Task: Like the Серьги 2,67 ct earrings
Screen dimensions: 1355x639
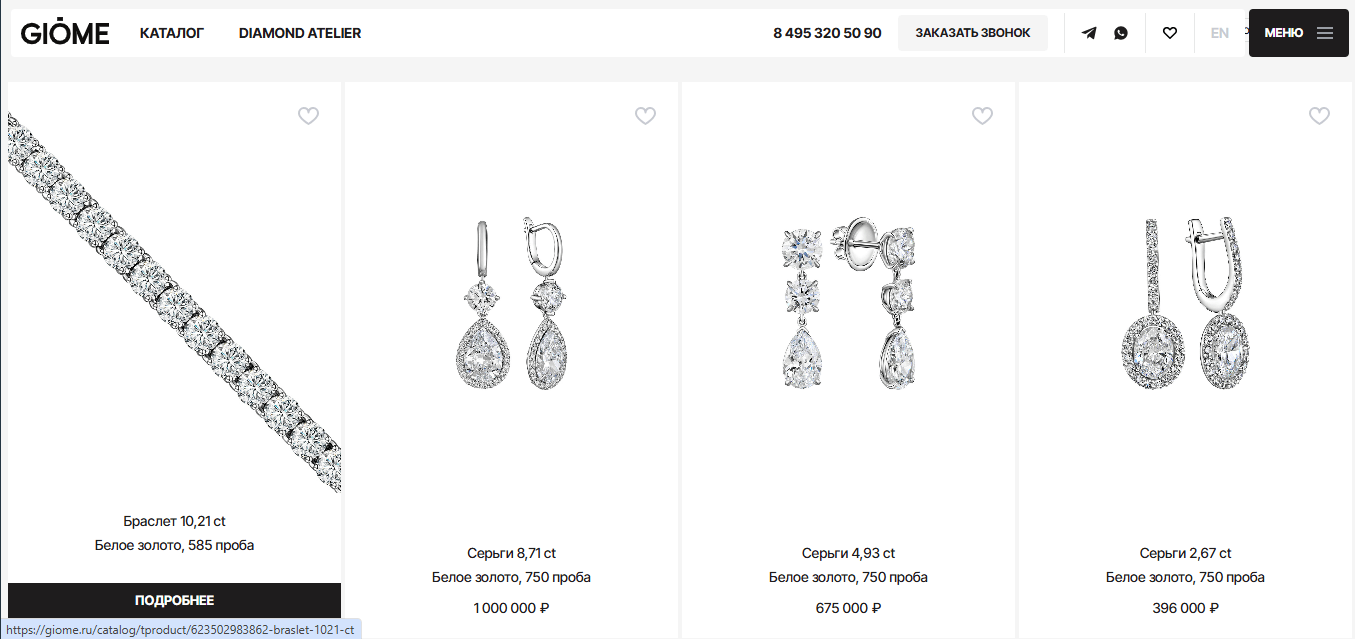Action: tap(1320, 116)
